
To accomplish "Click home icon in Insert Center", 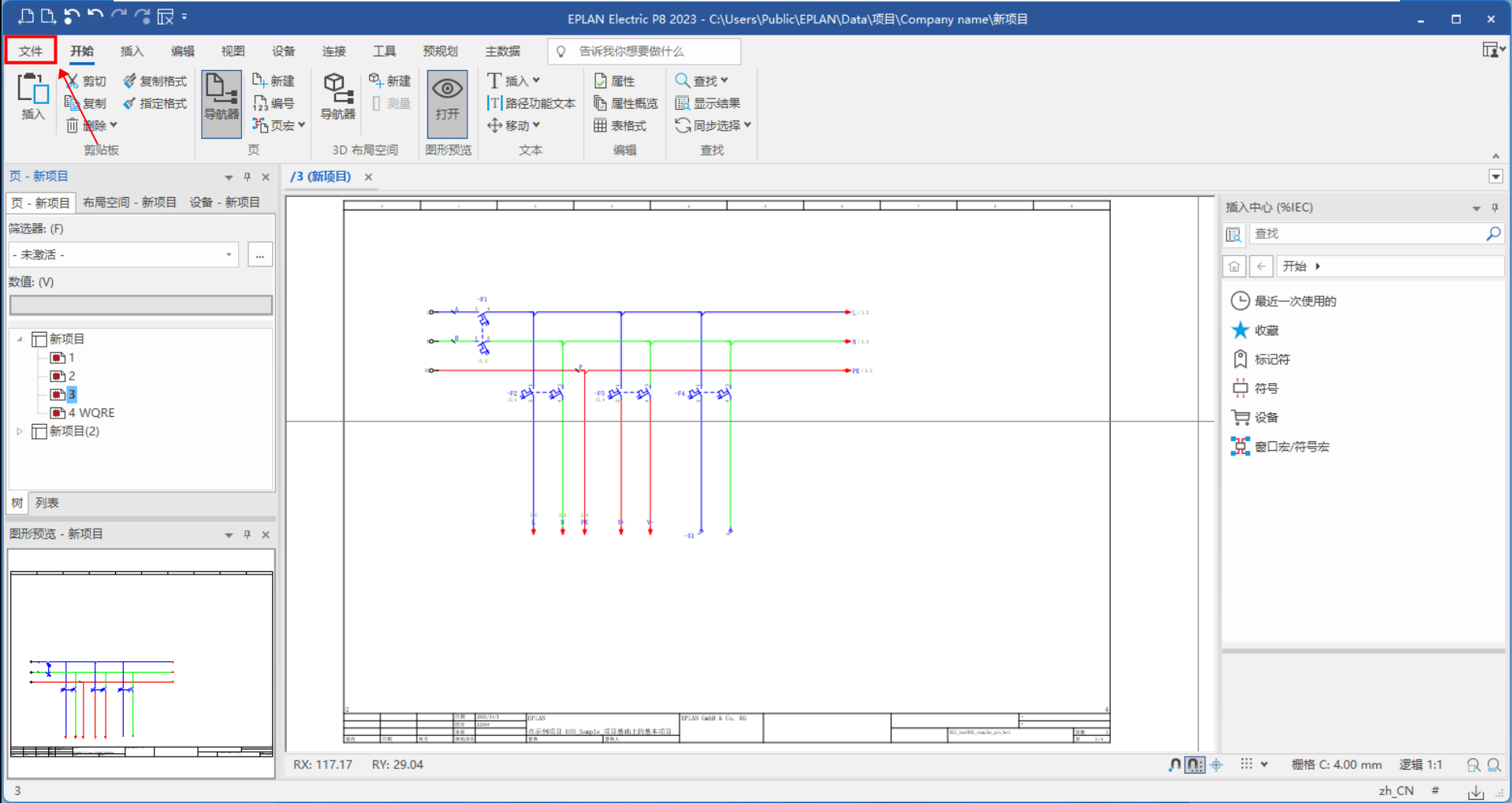I will 1234,266.
